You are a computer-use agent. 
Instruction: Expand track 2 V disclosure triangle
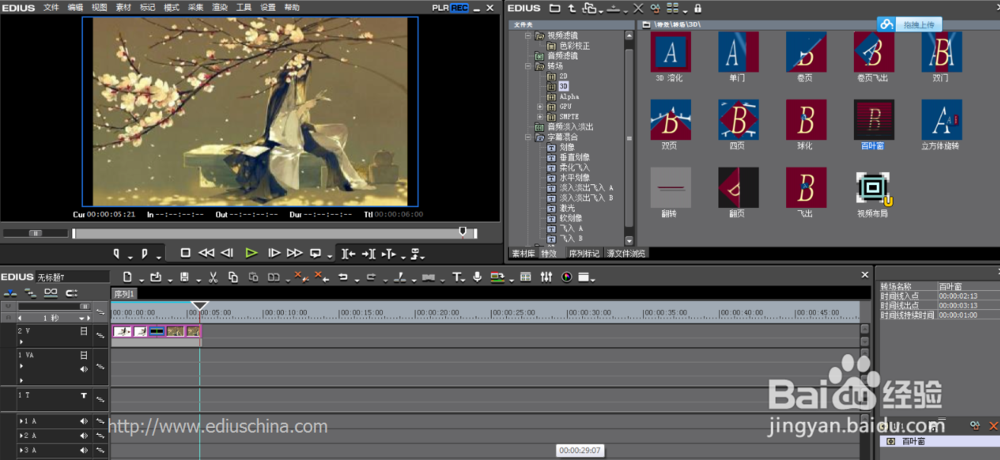[x=20, y=342]
